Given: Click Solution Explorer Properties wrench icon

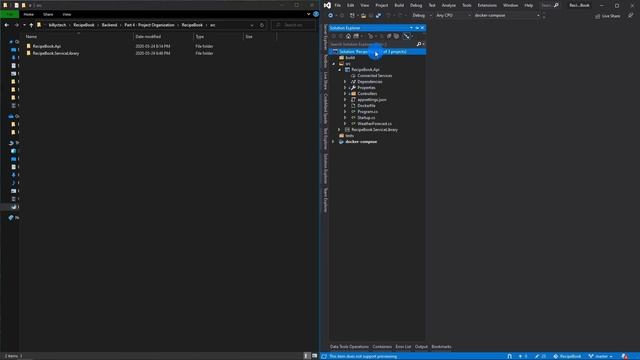Looking at the screenshot, I should (406, 36).
